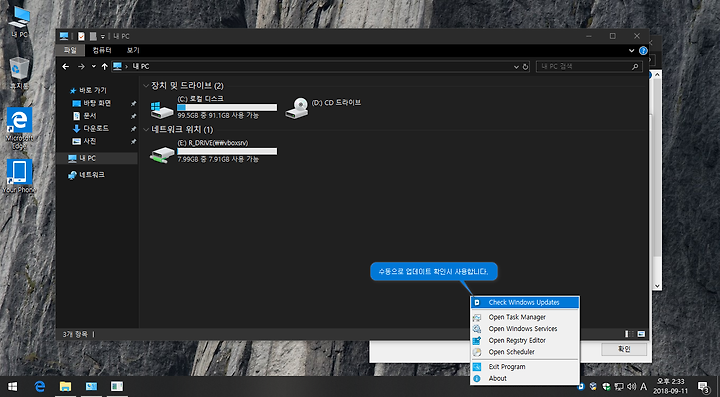Click scrollbar down arrow in background window
This screenshot has width=720, height=397.
point(657,285)
